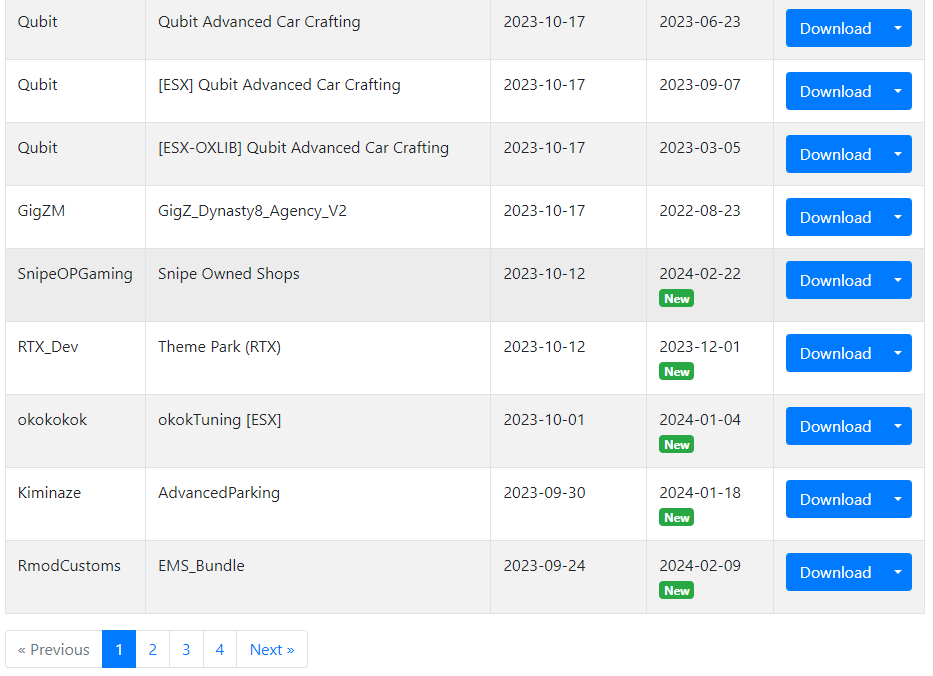Select text 'Theme Park (RTX)'
This screenshot has height=676, width=933.
point(220,347)
